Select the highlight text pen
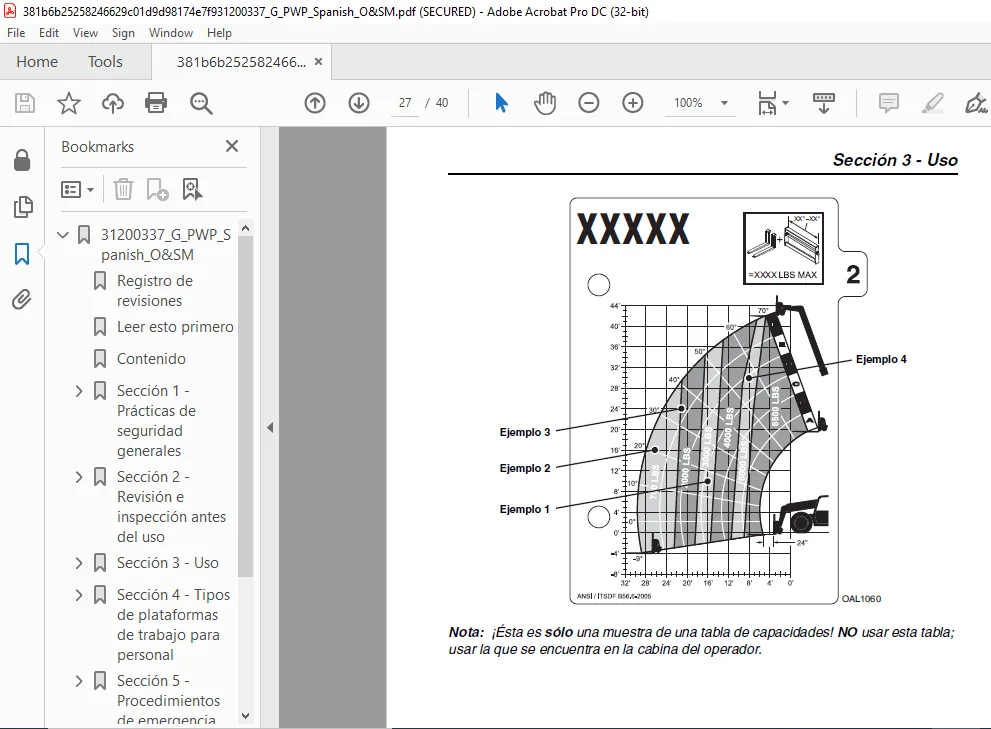 [932, 102]
